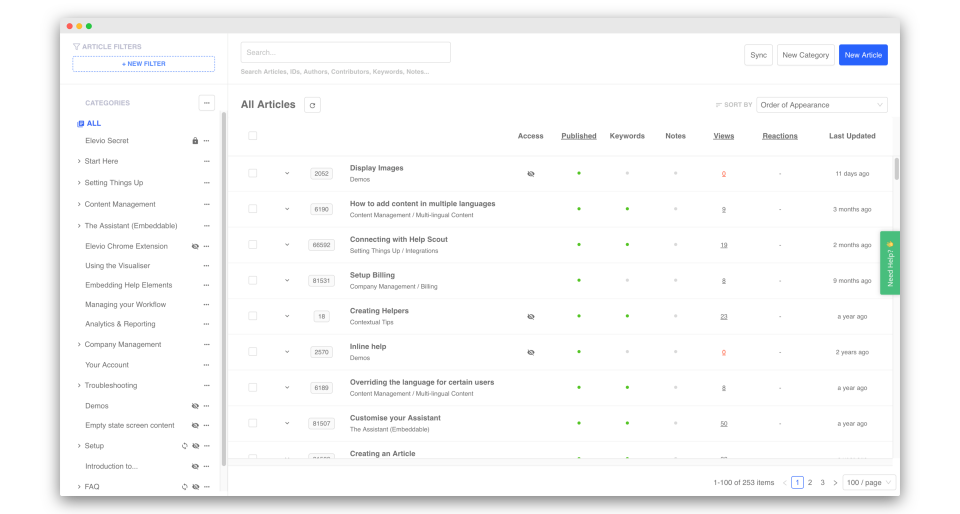This screenshot has height=514, width=960.
Task: Open the 100 / page size dropdown
Action: (869, 483)
